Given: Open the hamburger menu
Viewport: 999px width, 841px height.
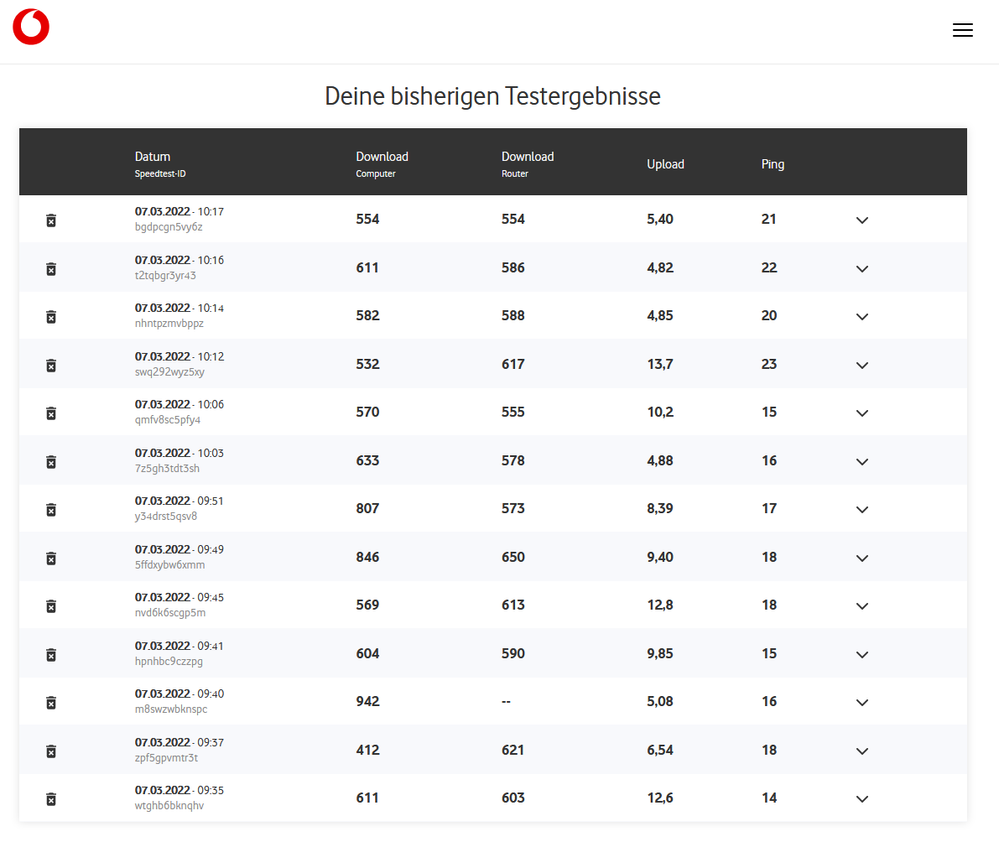Looking at the screenshot, I should 963,30.
